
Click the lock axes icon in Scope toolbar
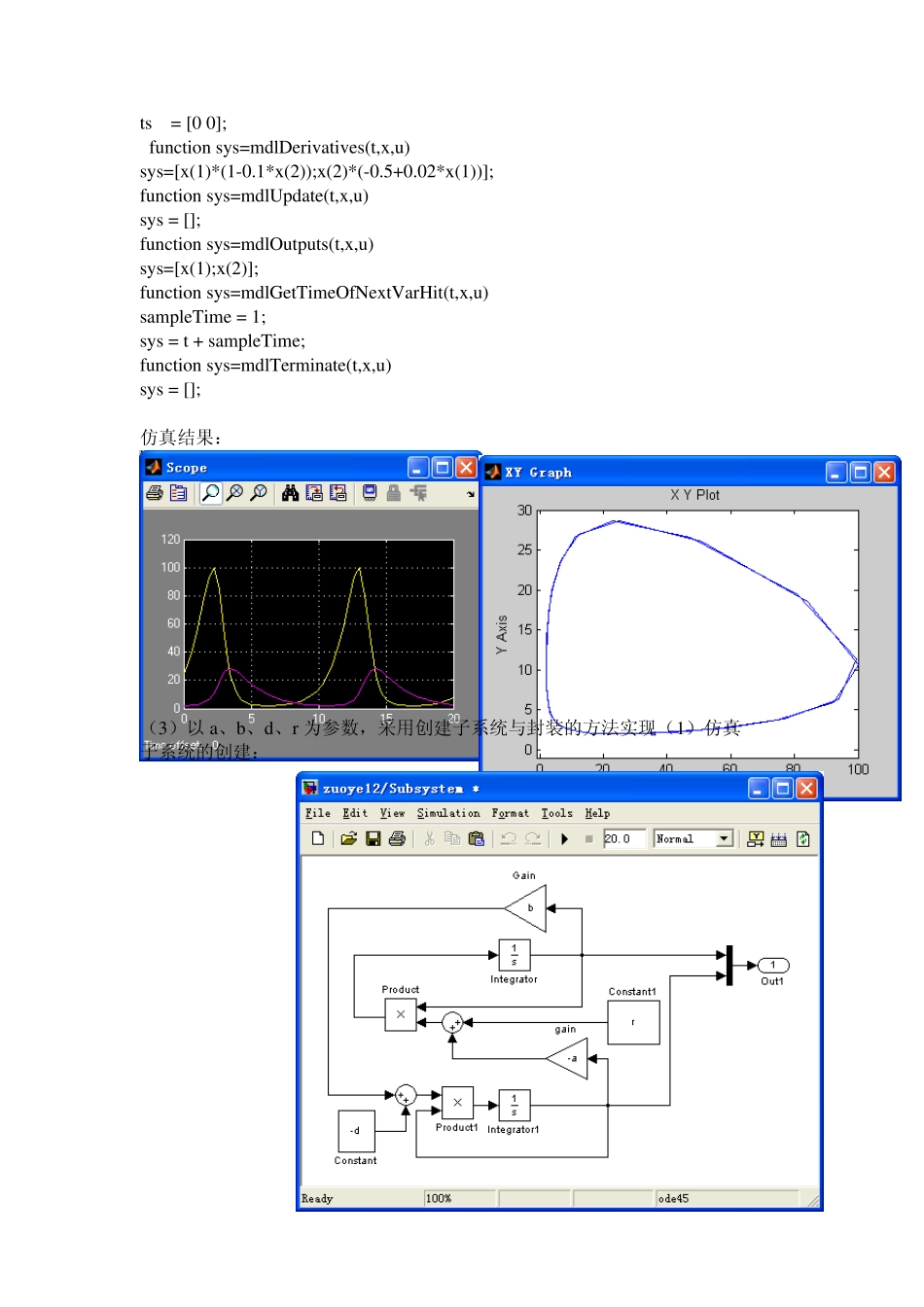(x=393, y=493)
